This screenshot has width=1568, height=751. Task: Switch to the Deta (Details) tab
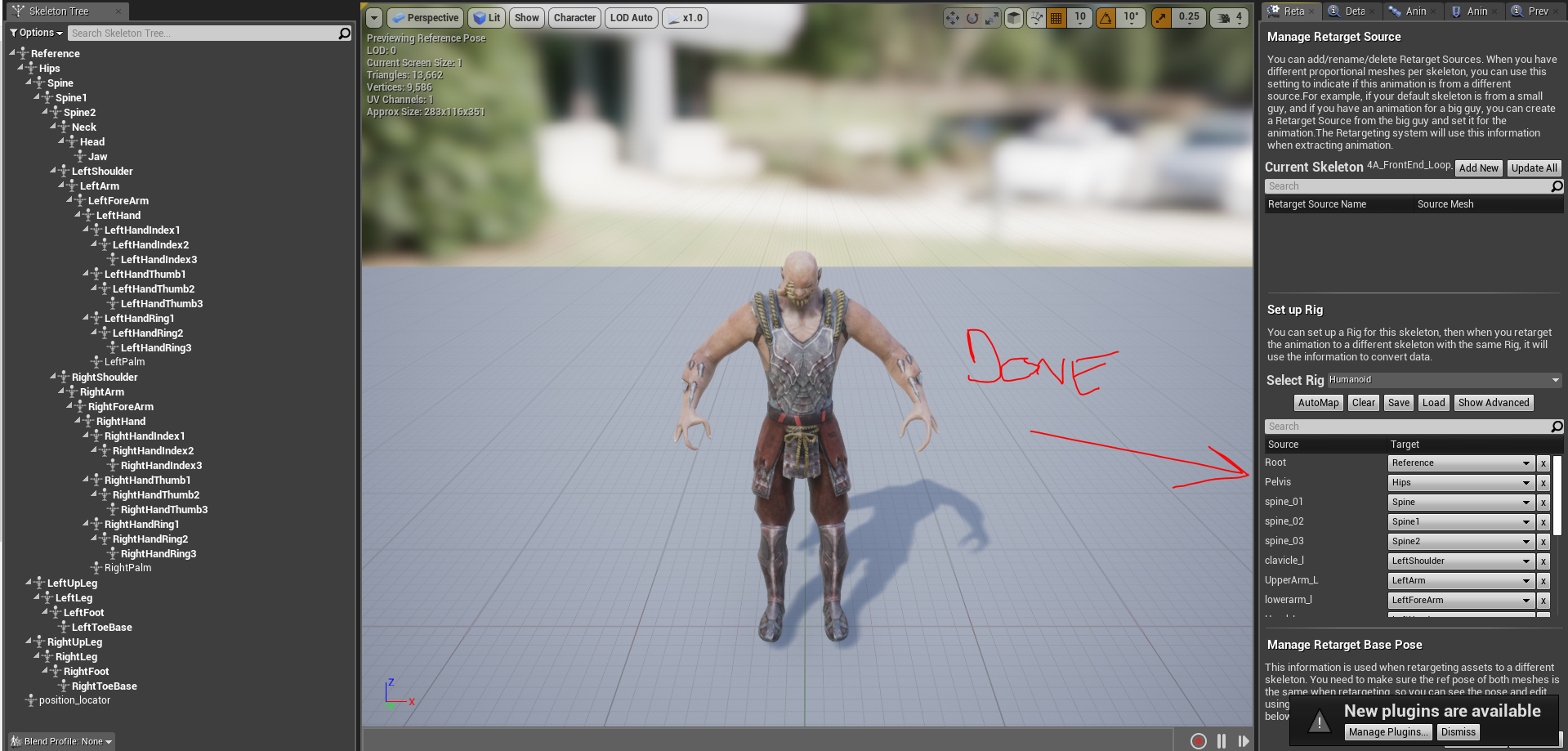pyautogui.click(x=1352, y=11)
